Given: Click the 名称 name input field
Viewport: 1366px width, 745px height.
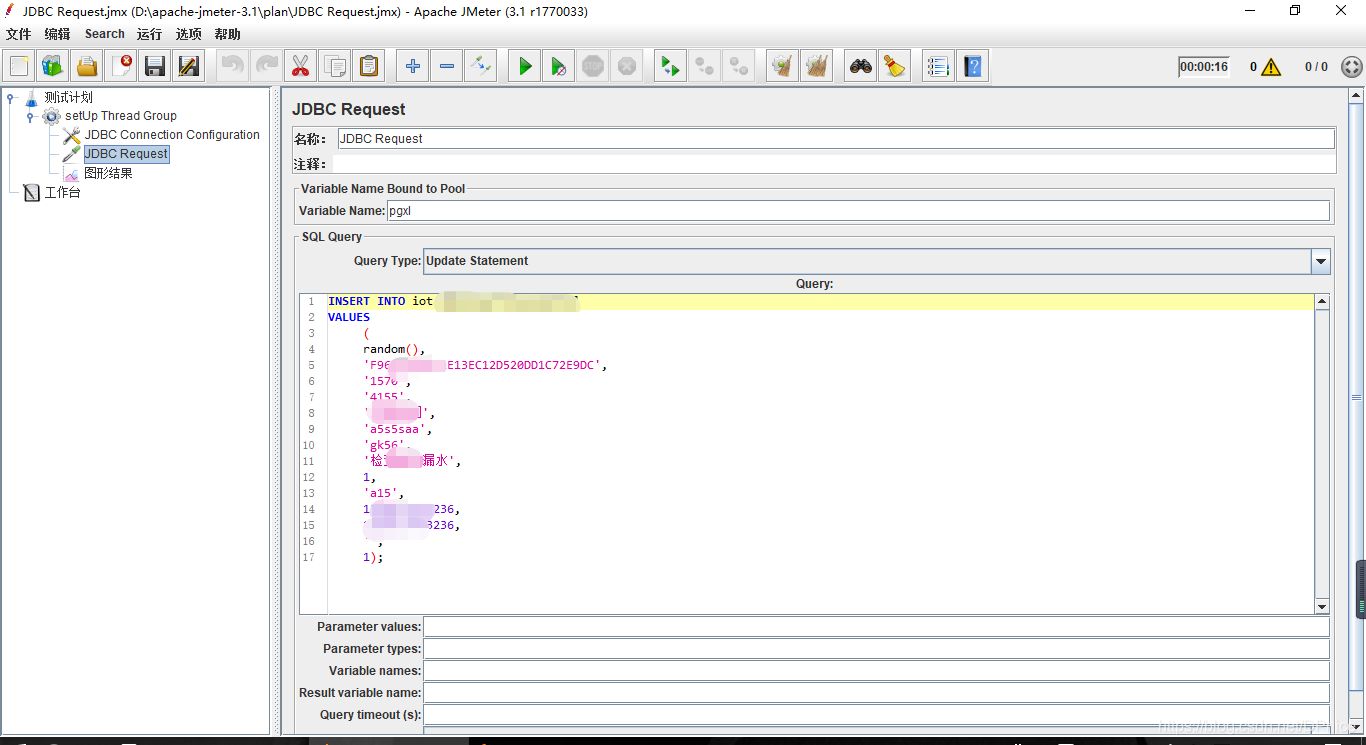Looking at the screenshot, I should click(x=836, y=139).
